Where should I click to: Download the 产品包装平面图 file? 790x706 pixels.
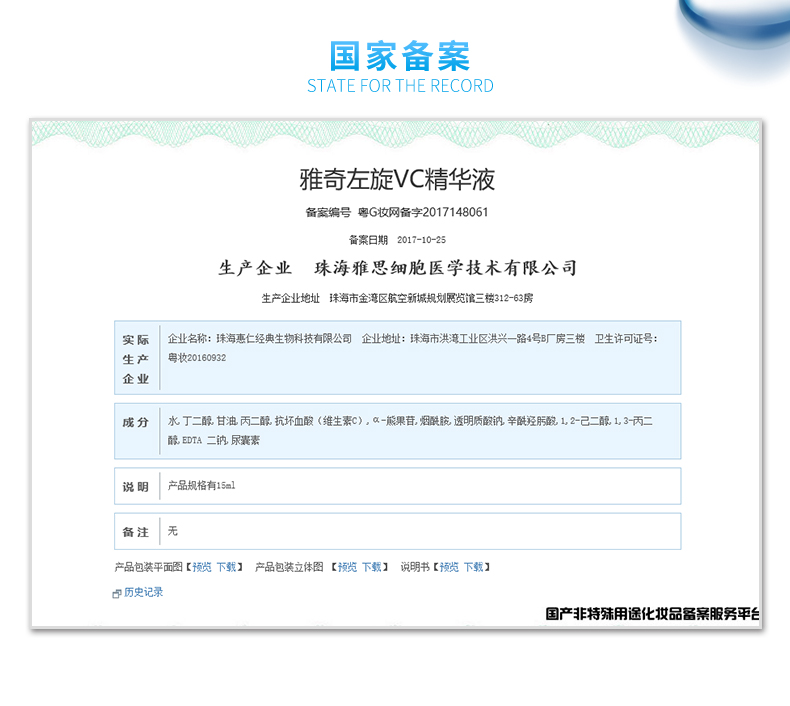tap(226, 567)
